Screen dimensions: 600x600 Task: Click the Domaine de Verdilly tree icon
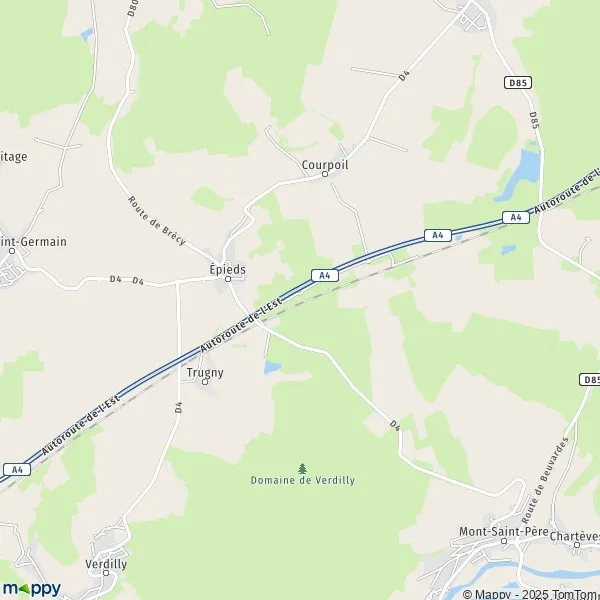pos(302,468)
